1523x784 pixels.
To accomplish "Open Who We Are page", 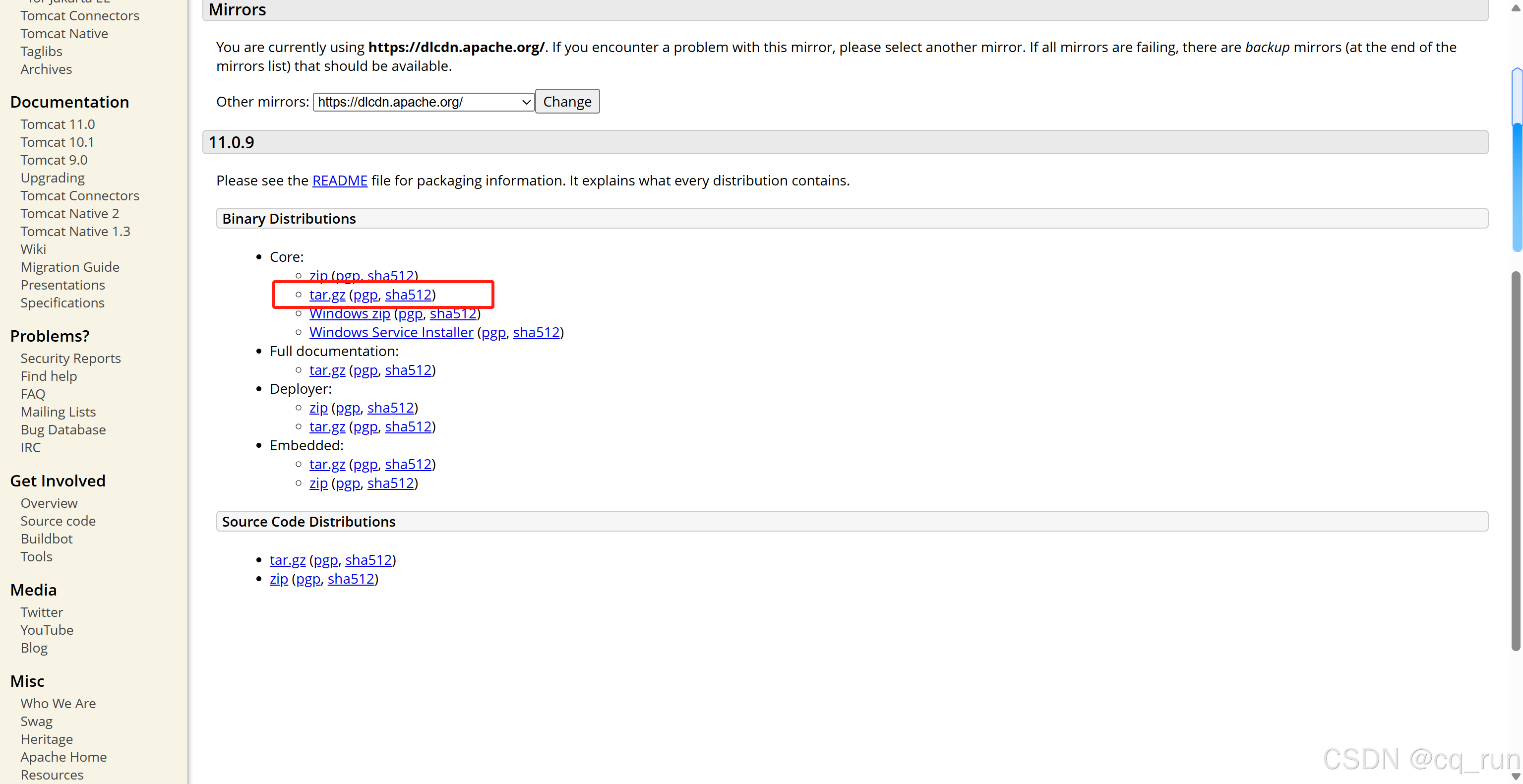I will [58, 704].
